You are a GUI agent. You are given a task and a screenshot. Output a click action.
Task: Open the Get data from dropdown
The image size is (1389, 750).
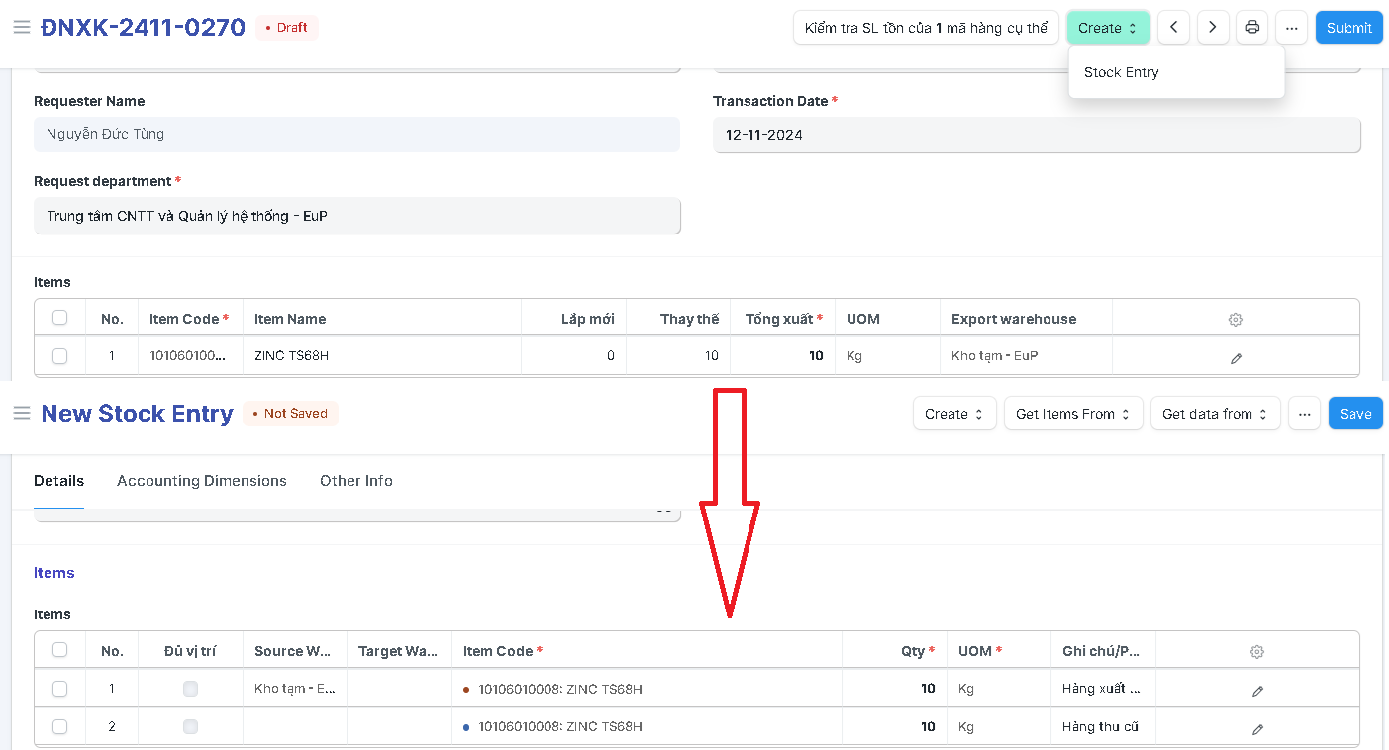(x=1215, y=414)
